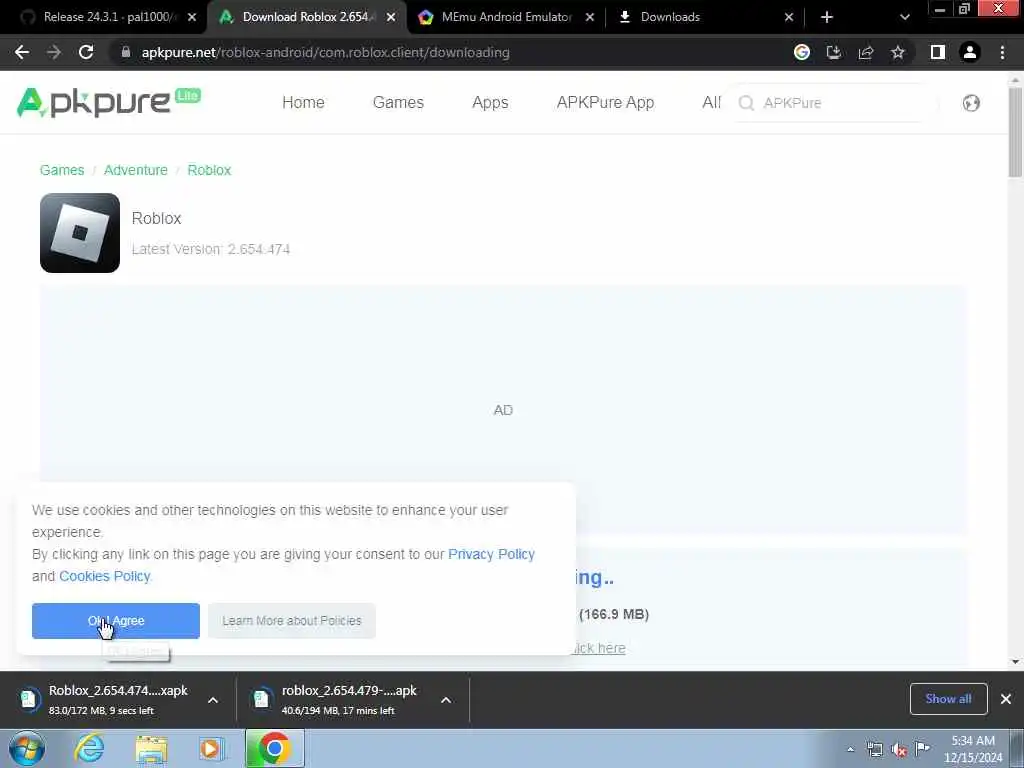This screenshot has height=768, width=1024.
Task: Close the Downloads tab
Action: 789,17
